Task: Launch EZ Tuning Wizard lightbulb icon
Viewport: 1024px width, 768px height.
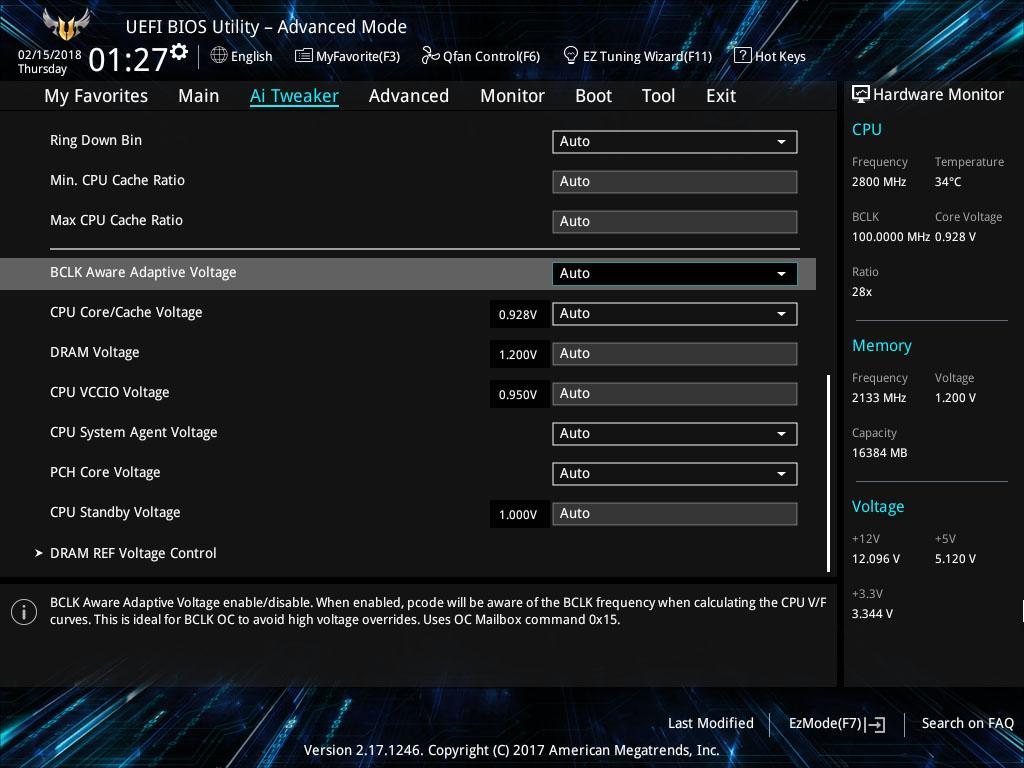Action: (571, 56)
